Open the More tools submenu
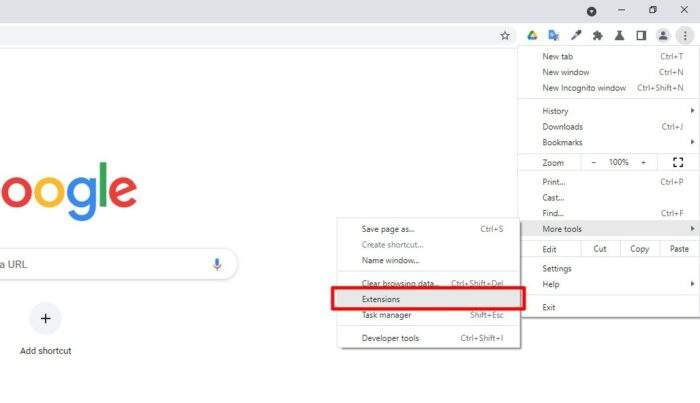 609,229
